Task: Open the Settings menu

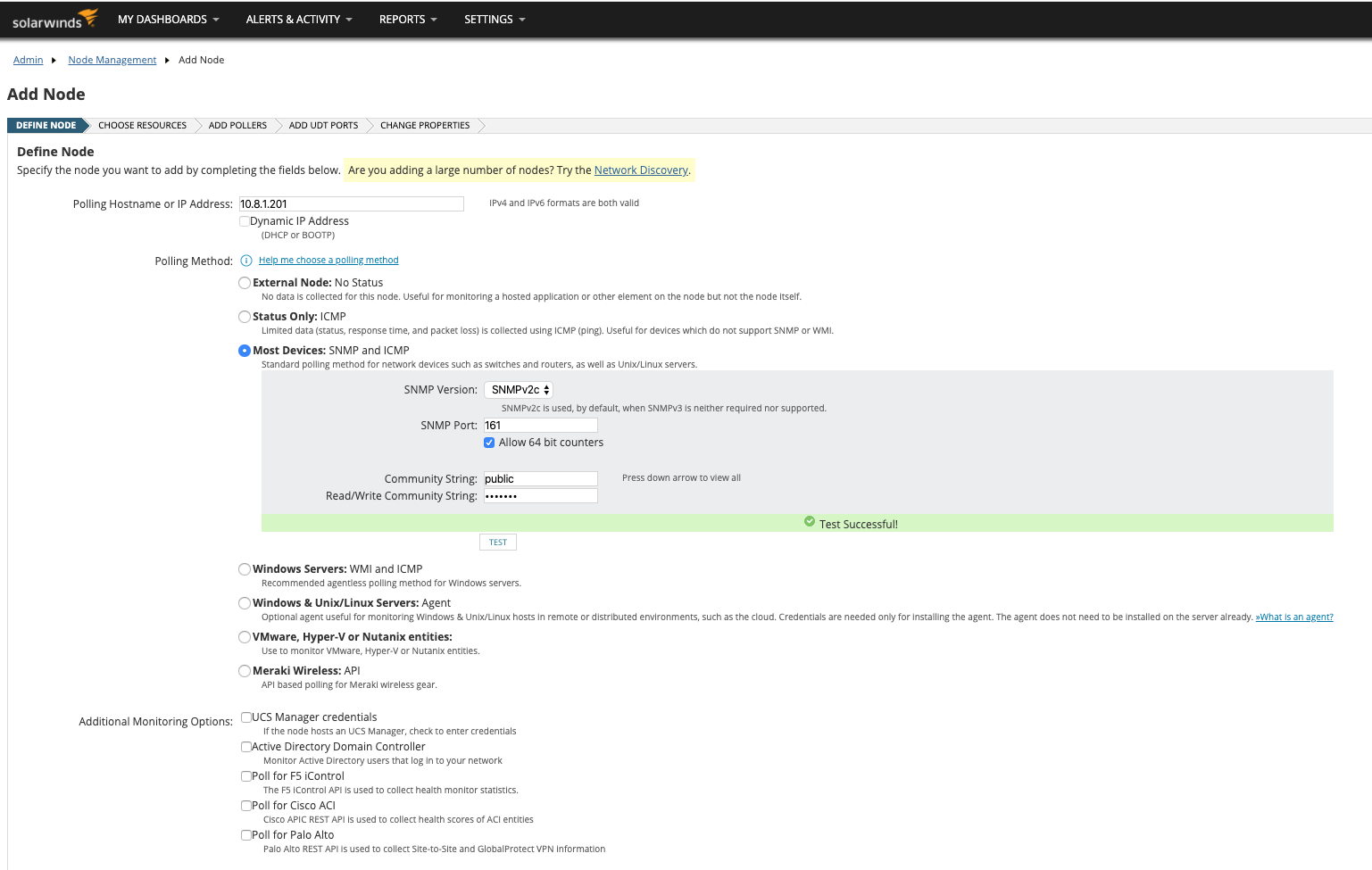Action: [495, 19]
